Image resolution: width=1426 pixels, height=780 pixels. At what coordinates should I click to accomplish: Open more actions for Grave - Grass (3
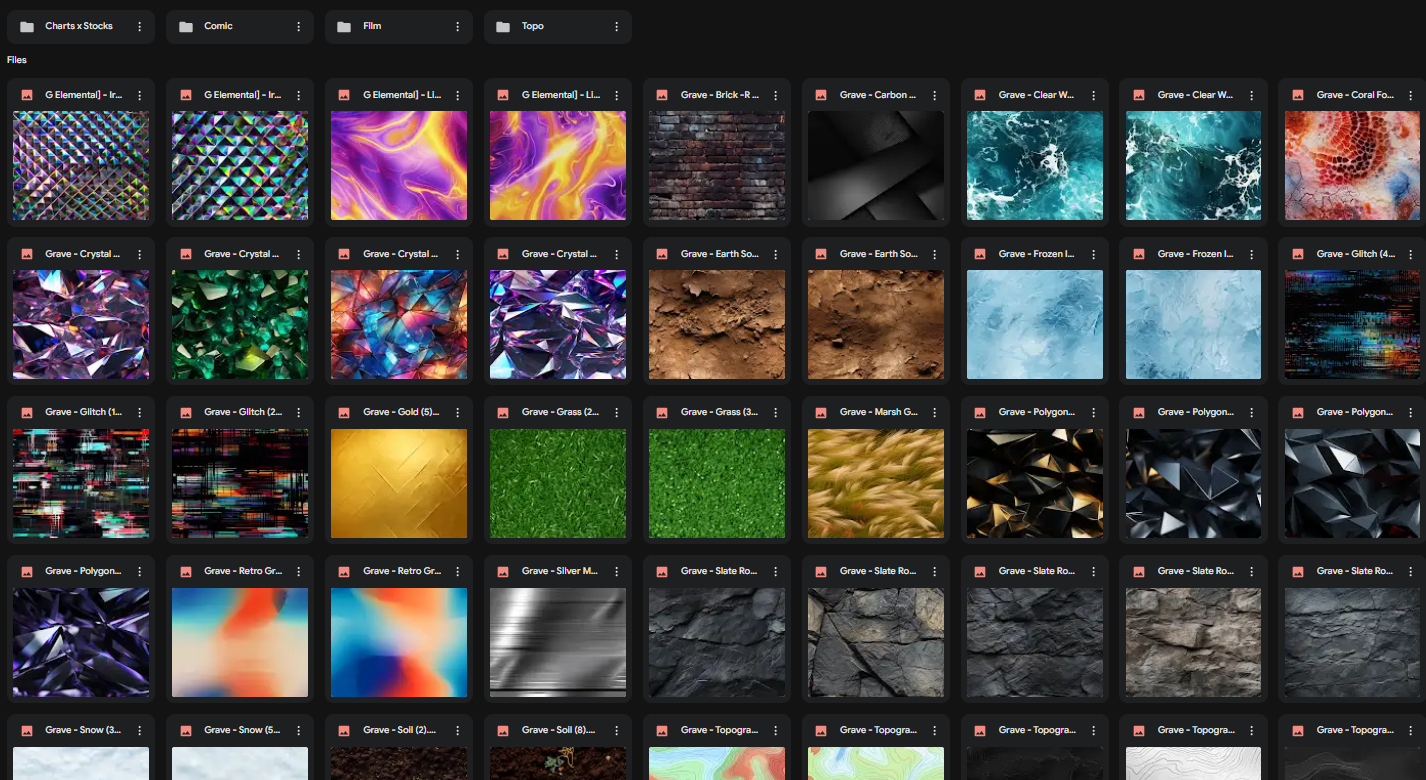coord(775,412)
